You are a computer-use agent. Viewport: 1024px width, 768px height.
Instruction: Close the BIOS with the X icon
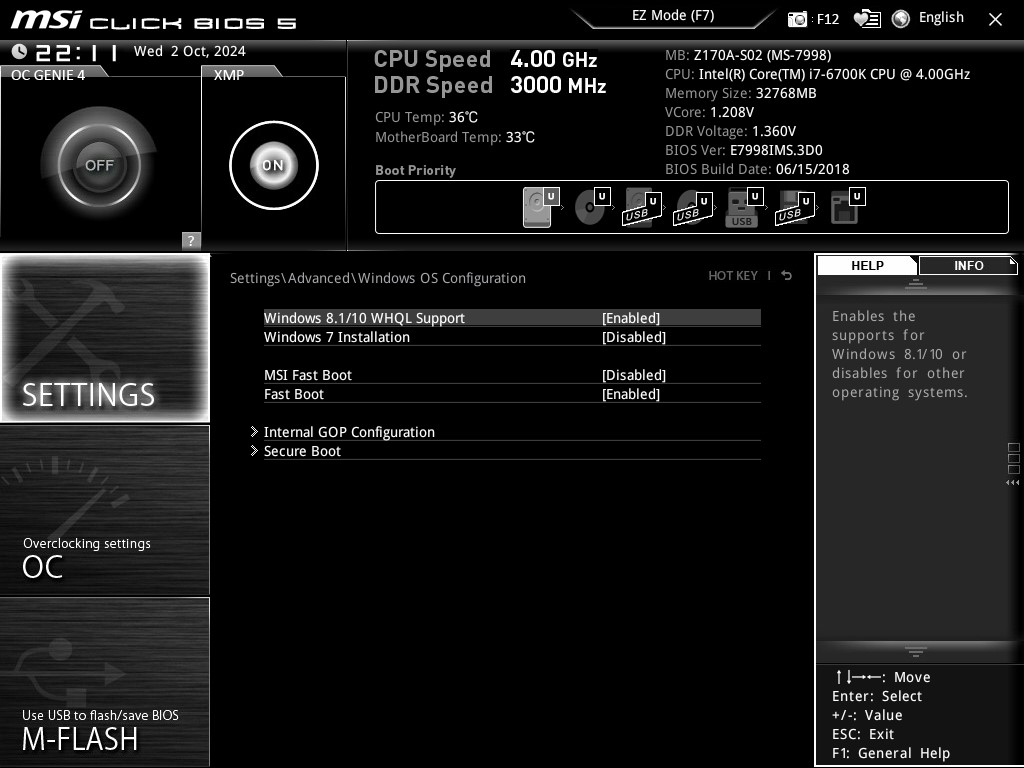[995, 20]
